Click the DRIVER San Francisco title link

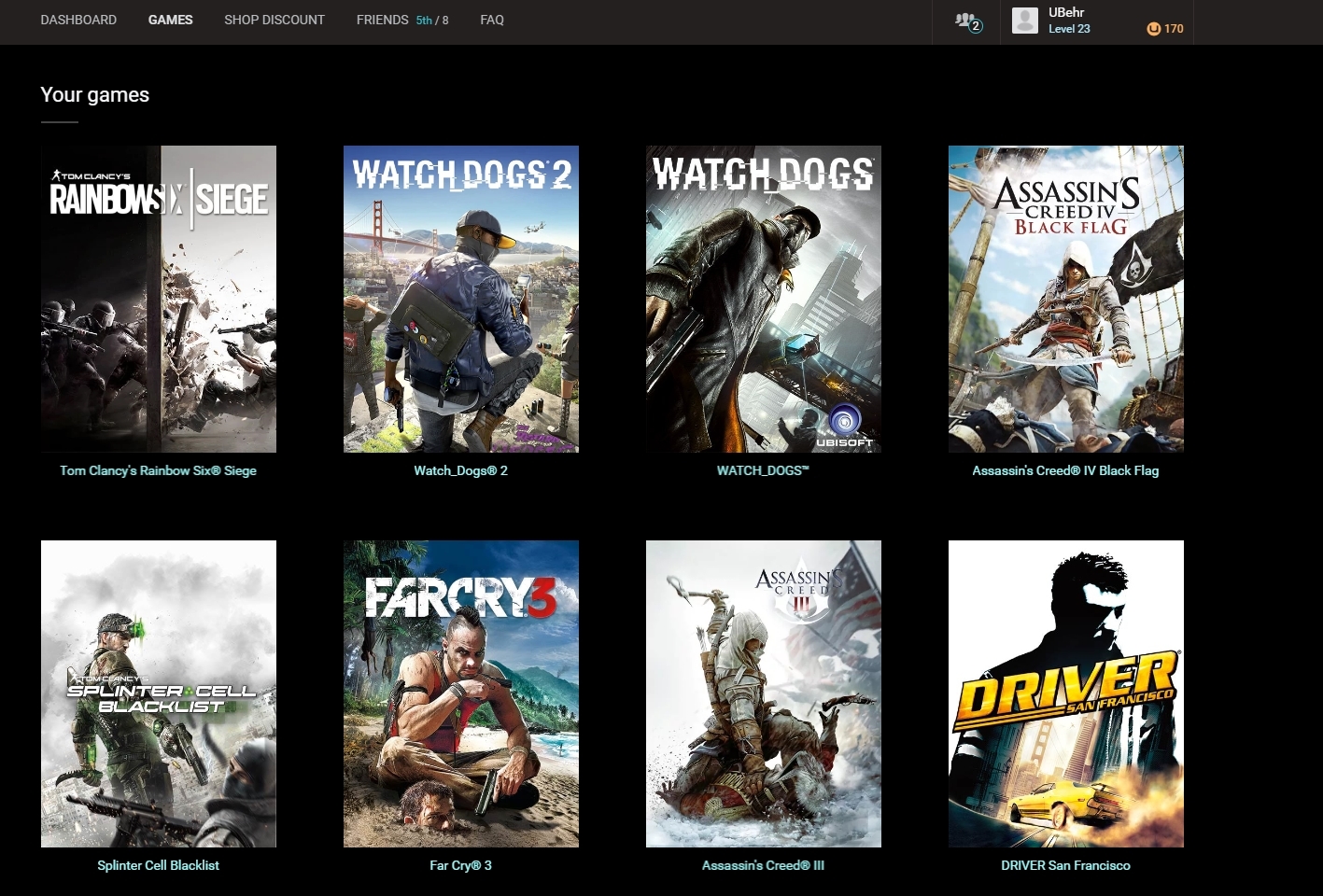pyautogui.click(x=1065, y=865)
